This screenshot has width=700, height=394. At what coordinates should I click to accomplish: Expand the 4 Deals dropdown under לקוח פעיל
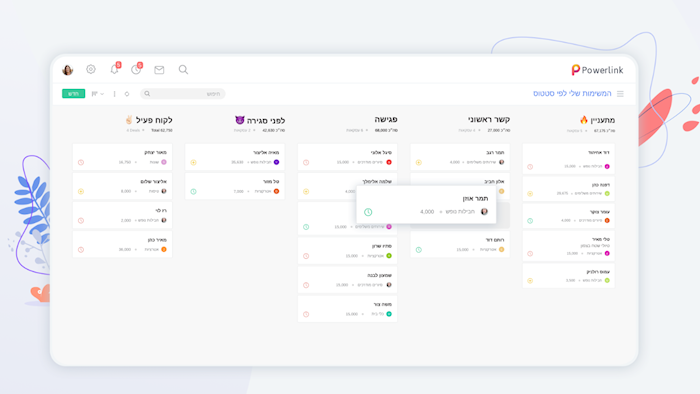135,130
